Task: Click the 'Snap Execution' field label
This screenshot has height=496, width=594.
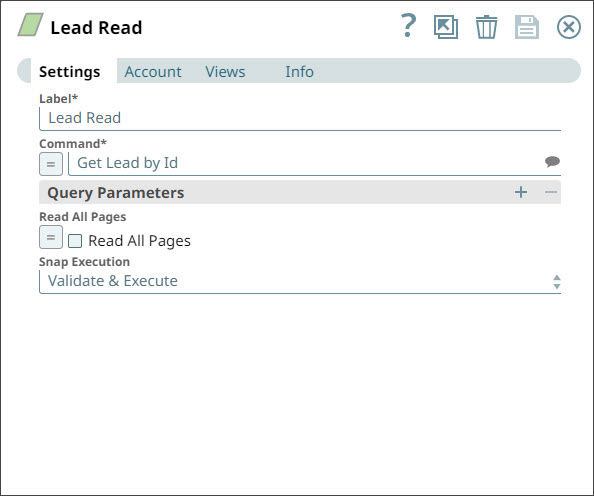Action: coord(84,262)
